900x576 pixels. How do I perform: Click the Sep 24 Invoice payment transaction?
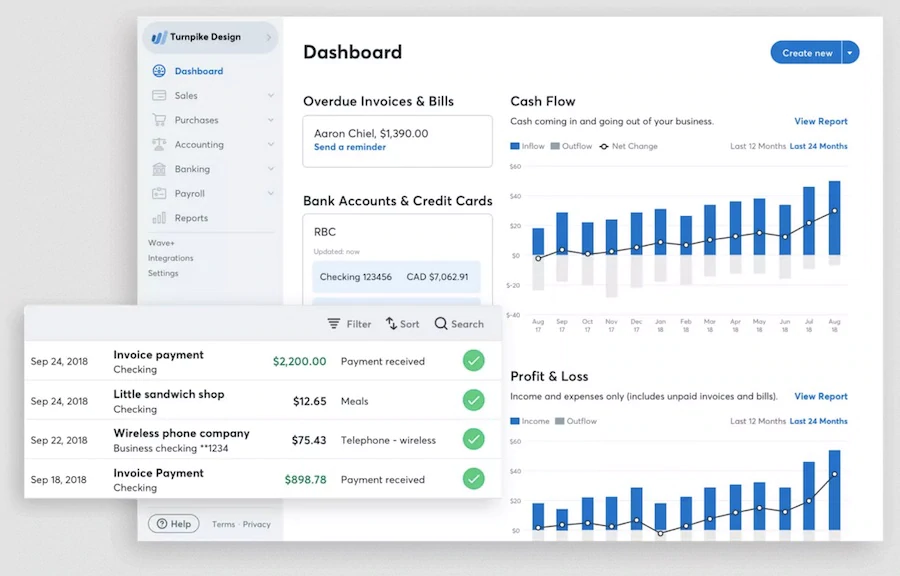(263, 361)
